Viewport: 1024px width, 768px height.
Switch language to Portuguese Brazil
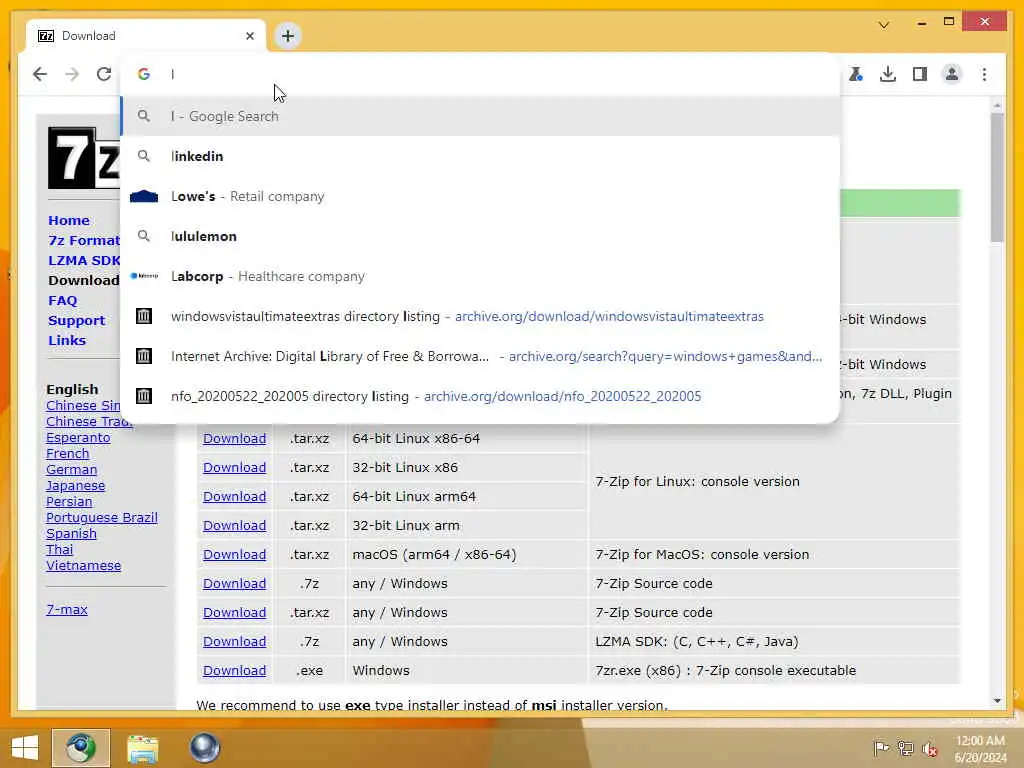pos(101,517)
